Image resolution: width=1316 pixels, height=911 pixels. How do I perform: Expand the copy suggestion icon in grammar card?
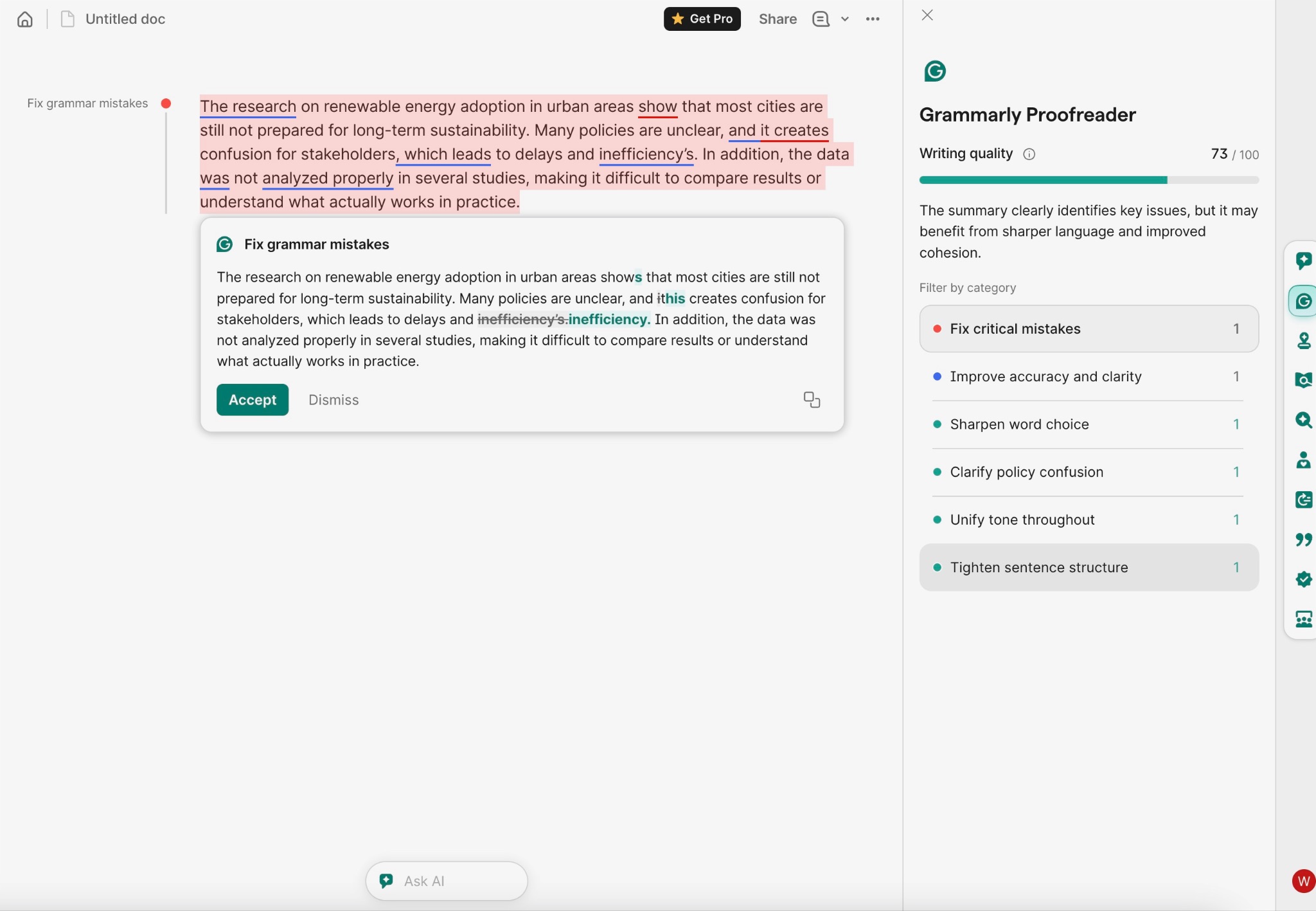click(812, 399)
